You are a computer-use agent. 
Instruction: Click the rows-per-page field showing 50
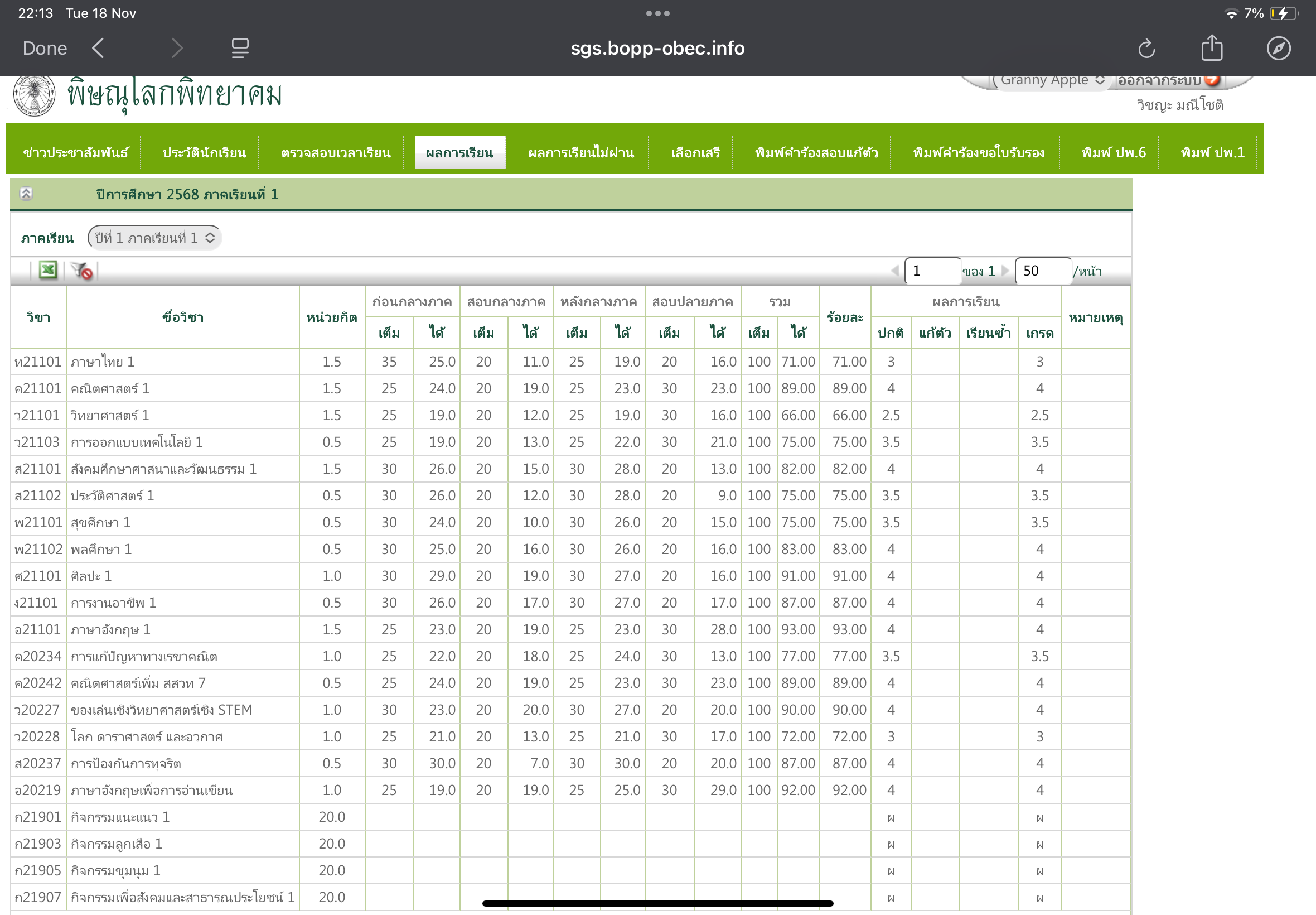pyautogui.click(x=1042, y=271)
